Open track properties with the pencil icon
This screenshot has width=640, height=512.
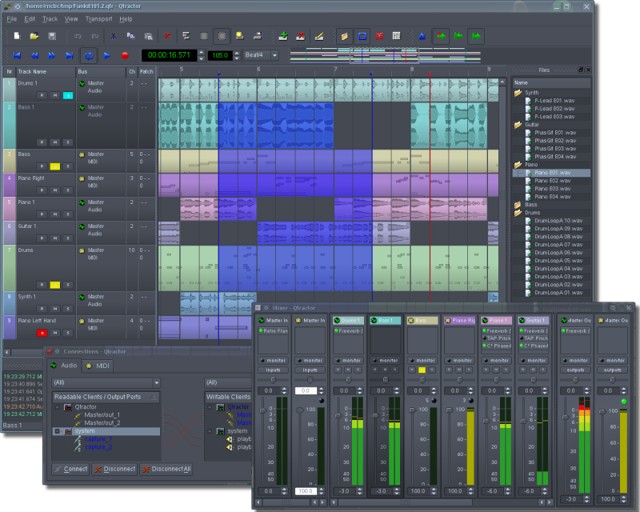point(319,36)
